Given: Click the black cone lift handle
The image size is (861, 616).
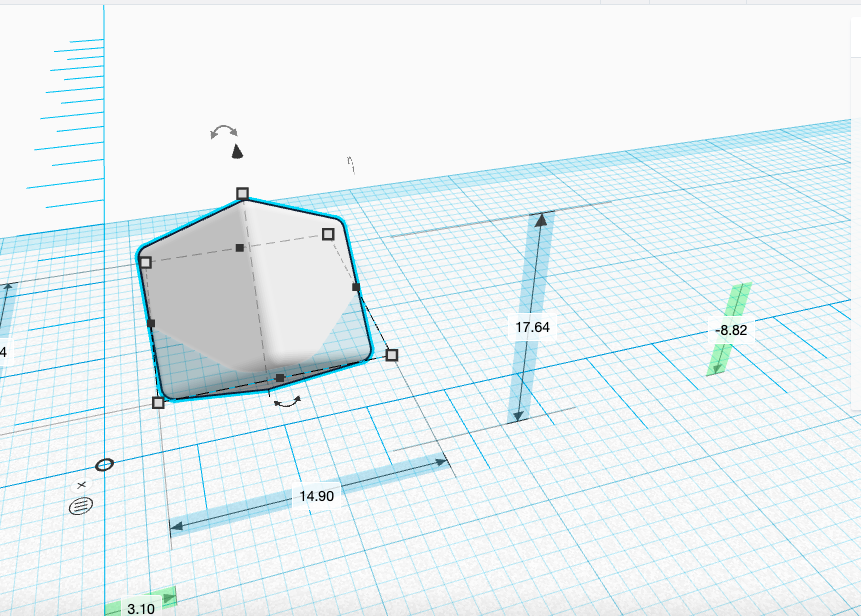Looking at the screenshot, I should [x=237, y=151].
